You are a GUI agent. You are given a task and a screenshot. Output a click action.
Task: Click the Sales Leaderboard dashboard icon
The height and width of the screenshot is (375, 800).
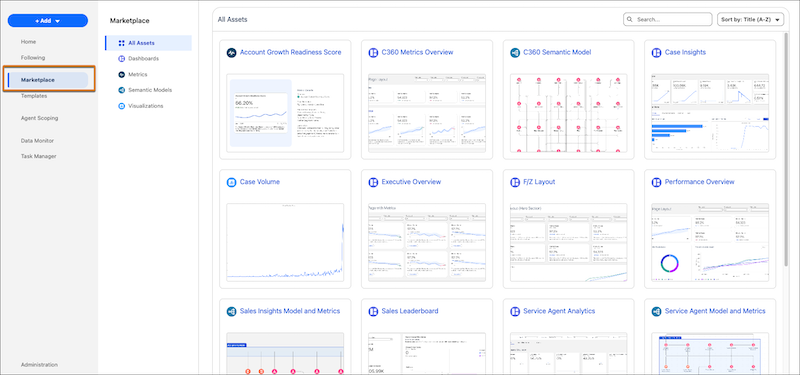[373, 311]
